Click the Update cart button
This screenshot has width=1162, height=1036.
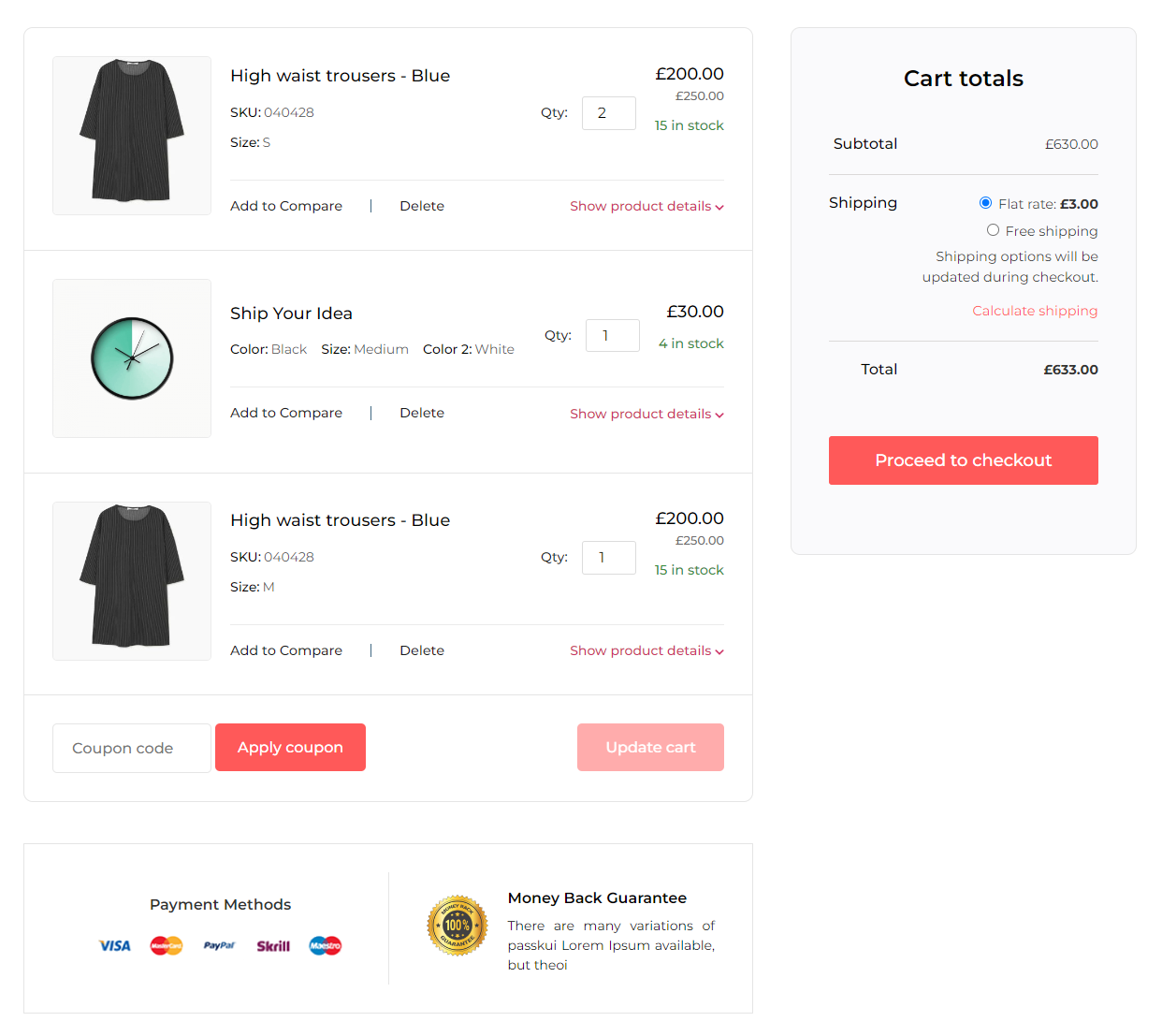[650, 748]
